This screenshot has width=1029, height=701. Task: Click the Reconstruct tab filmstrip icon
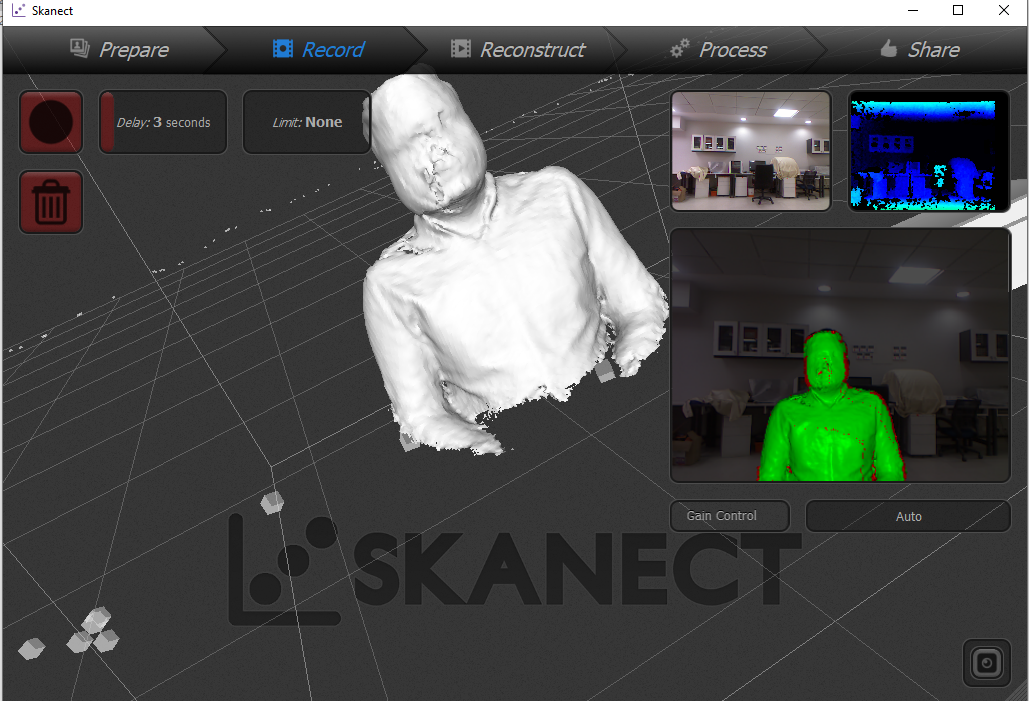click(461, 49)
